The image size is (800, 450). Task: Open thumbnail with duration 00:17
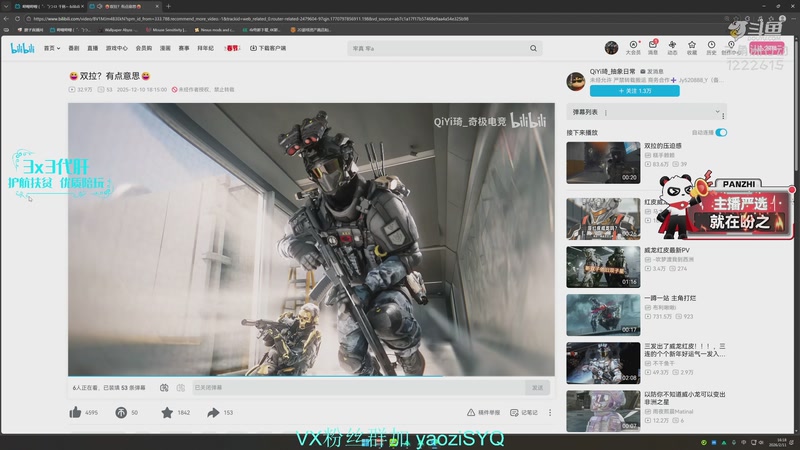click(x=603, y=315)
